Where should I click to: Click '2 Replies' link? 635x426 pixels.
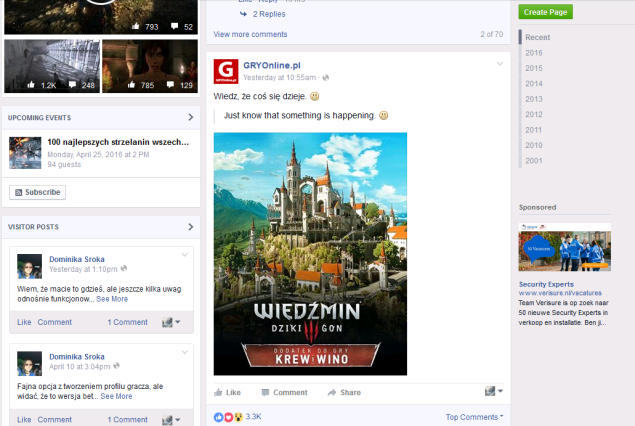point(269,14)
